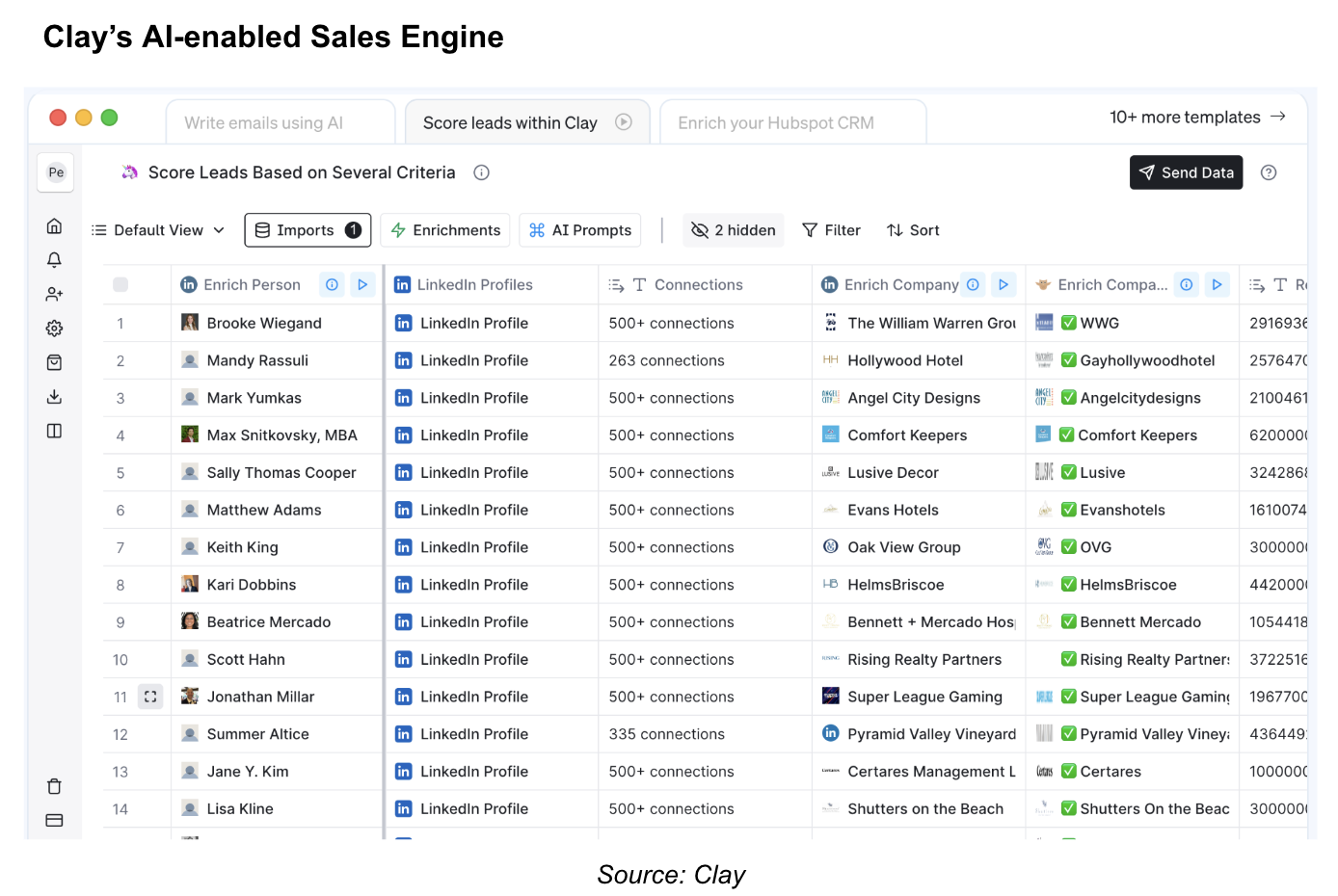This screenshot has height=896, width=1338.
Task: Click the unicorn icon beside table title
Action: (130, 172)
